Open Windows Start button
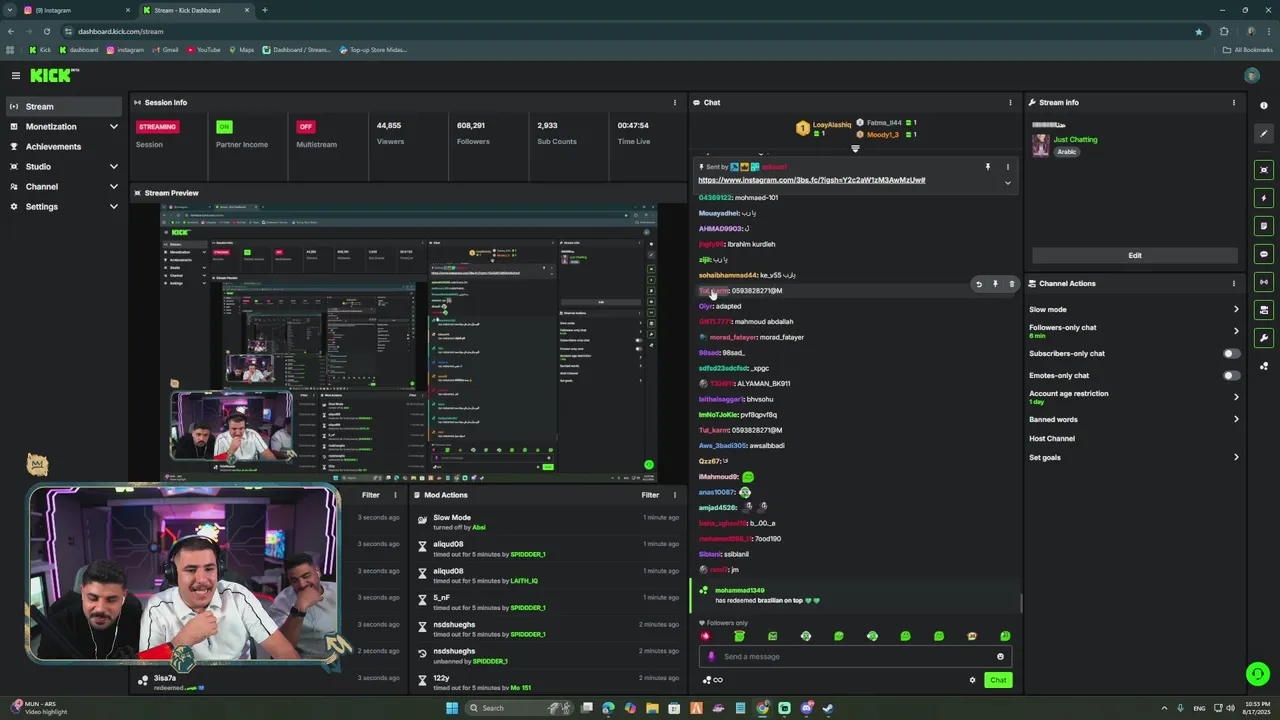The height and width of the screenshot is (720, 1280). coord(452,708)
